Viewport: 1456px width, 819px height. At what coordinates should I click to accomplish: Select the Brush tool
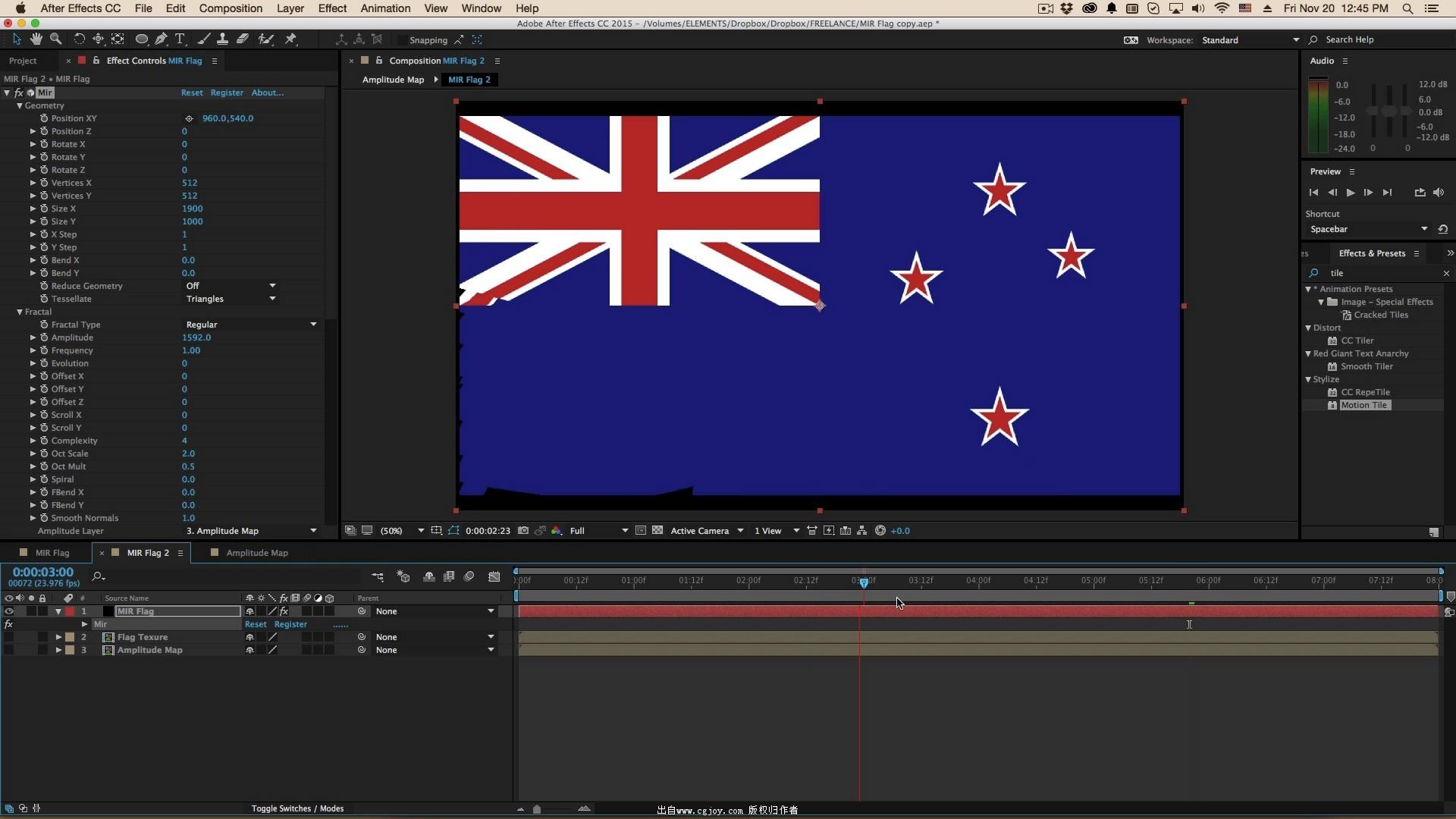pyautogui.click(x=203, y=39)
